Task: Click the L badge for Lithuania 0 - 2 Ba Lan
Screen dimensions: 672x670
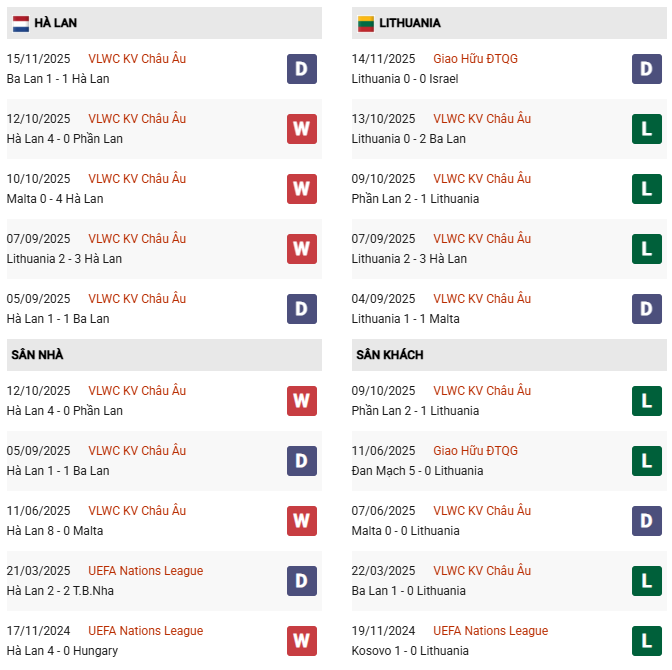Action: tap(647, 128)
